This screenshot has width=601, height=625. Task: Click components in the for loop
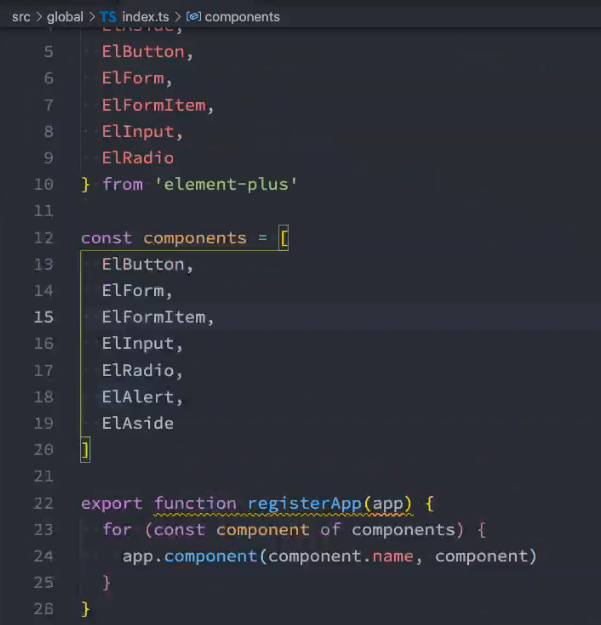tap(403, 531)
